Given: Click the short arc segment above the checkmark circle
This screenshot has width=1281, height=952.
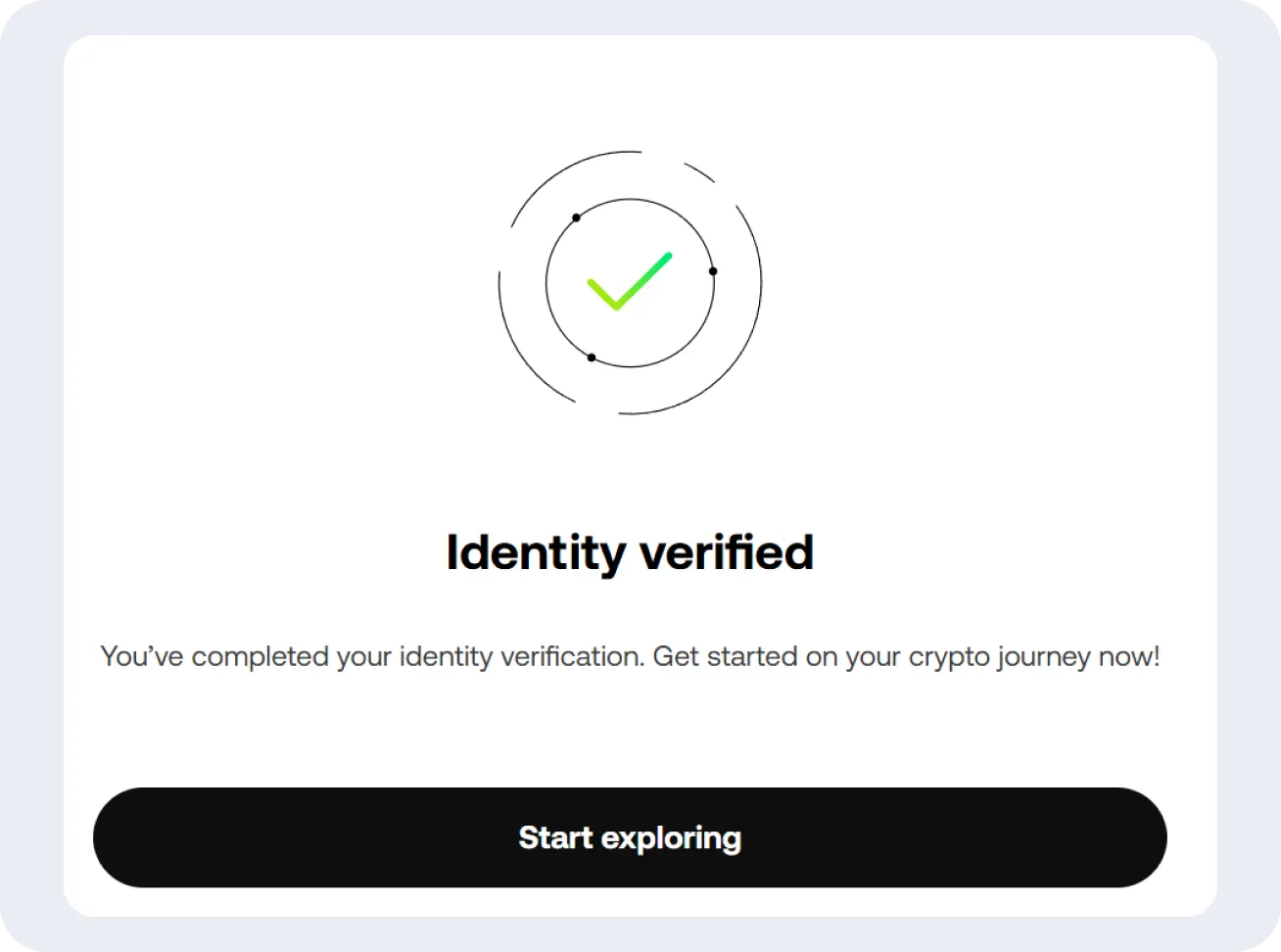Looking at the screenshot, I should pos(699,171).
